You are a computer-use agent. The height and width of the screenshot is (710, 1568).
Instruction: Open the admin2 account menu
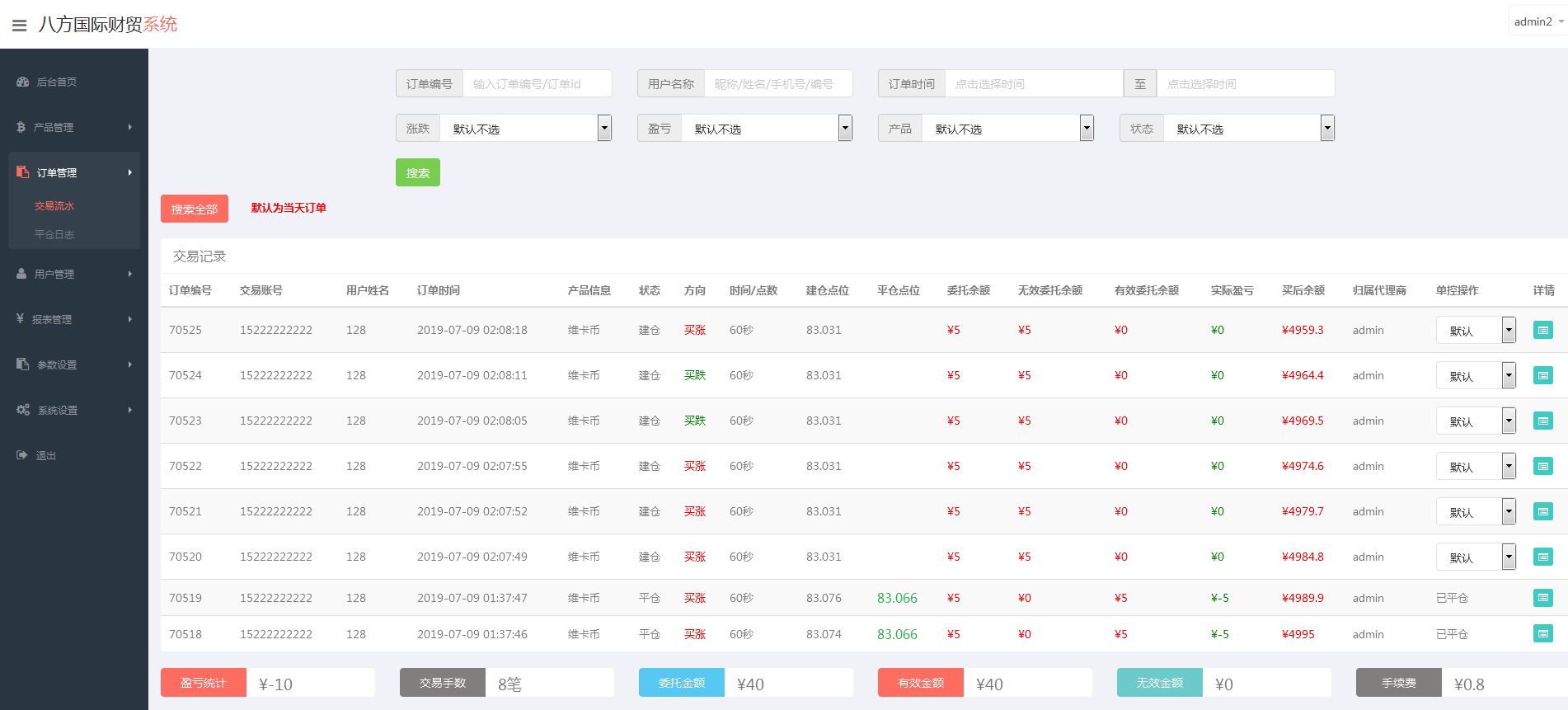coord(1537,21)
